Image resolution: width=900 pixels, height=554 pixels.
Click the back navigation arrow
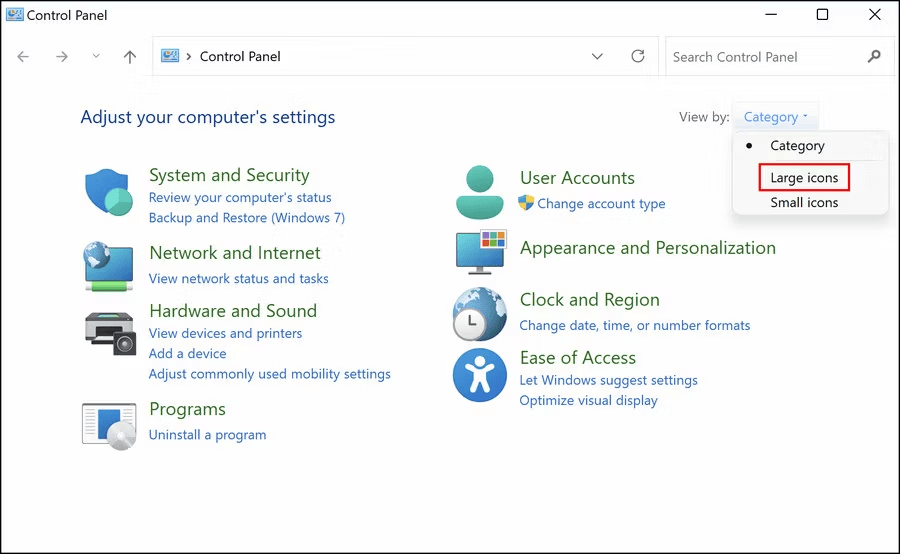pos(23,56)
